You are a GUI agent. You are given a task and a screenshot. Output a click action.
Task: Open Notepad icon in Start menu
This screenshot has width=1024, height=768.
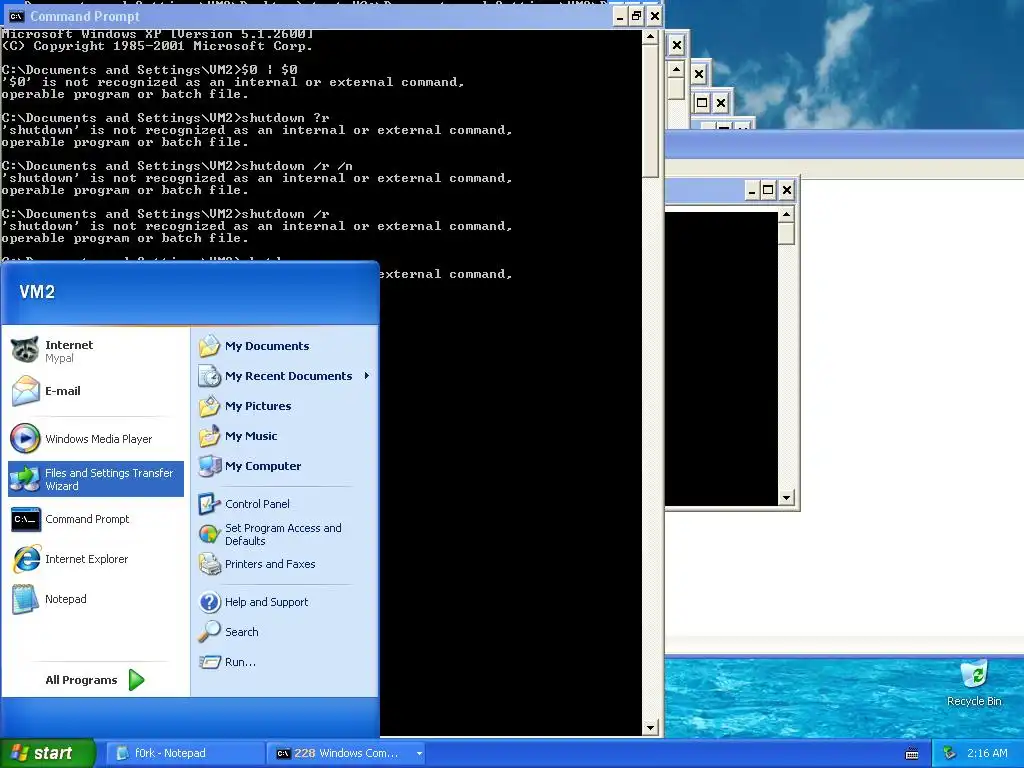pos(25,599)
